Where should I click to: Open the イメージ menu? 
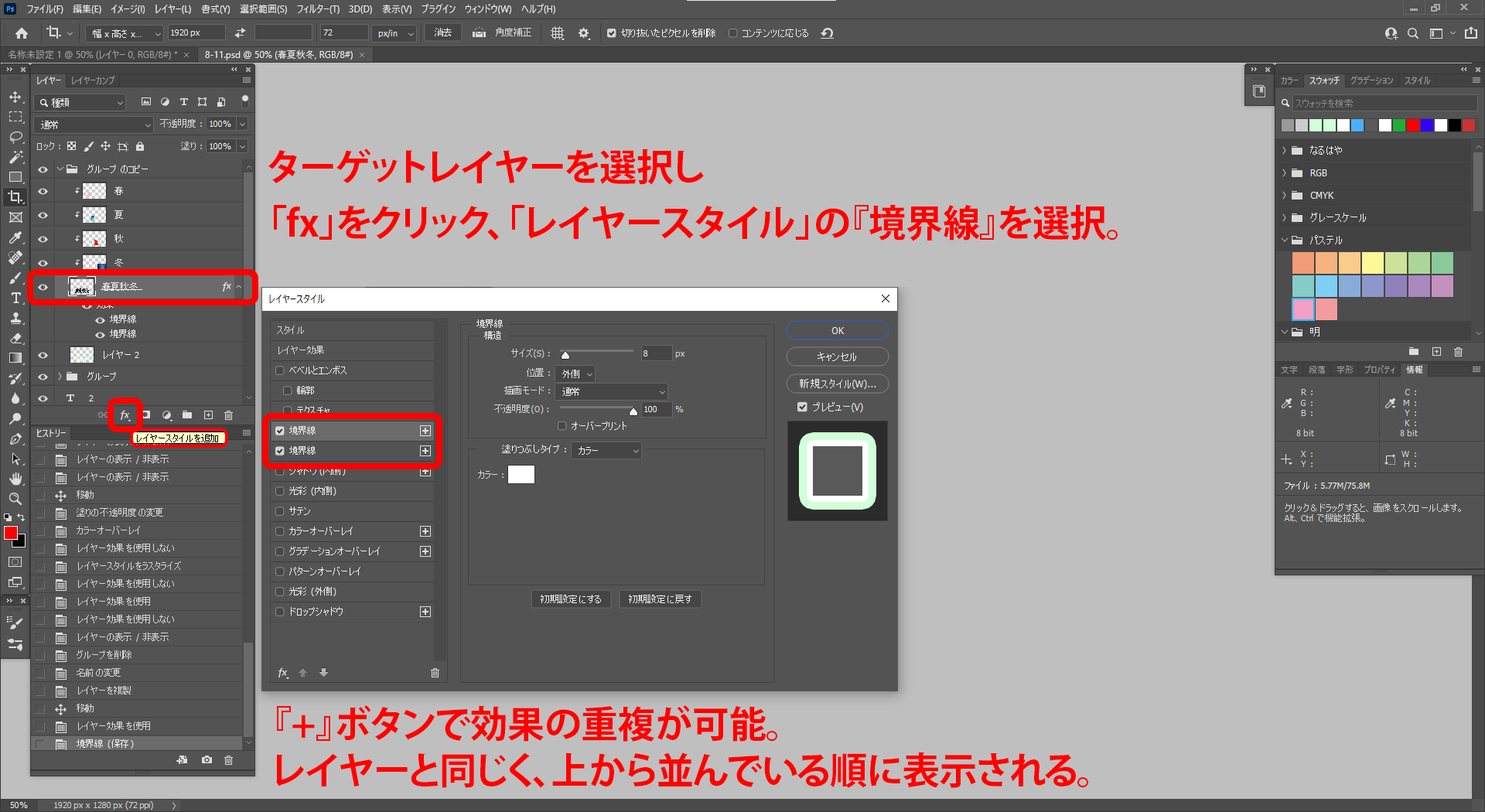pyautogui.click(x=127, y=9)
